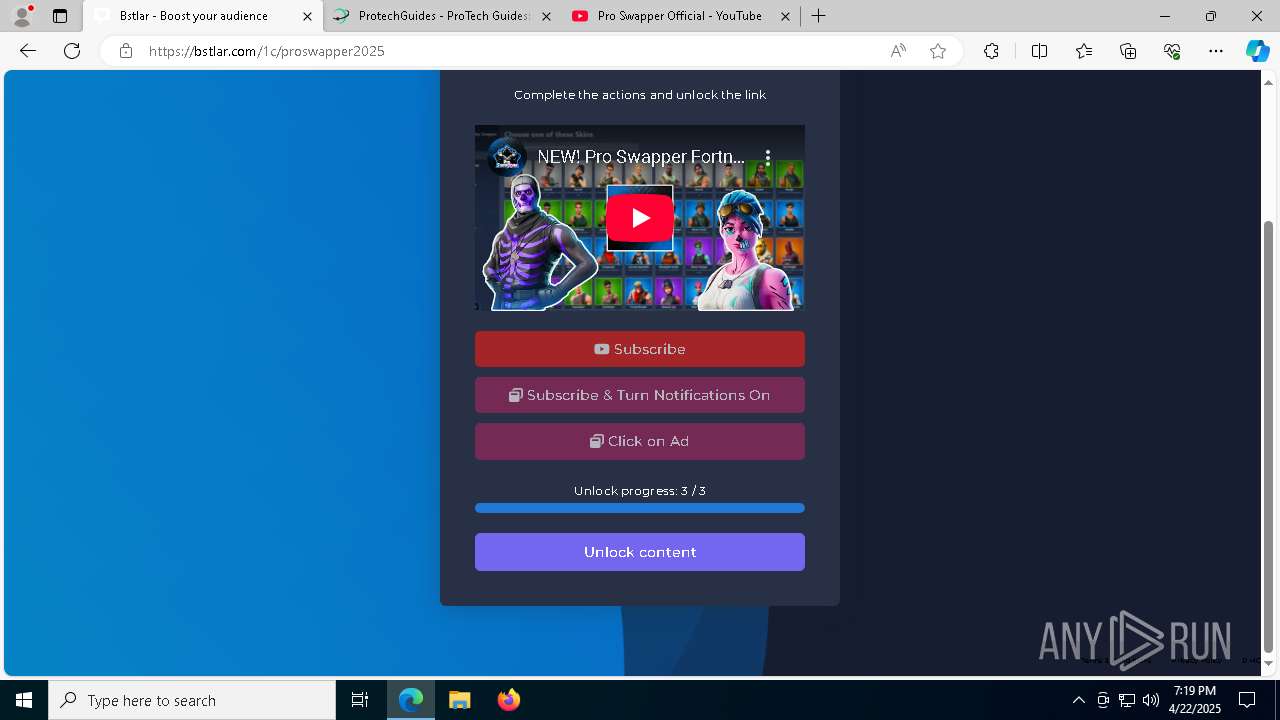Open Task View on the taskbar

click(360, 700)
